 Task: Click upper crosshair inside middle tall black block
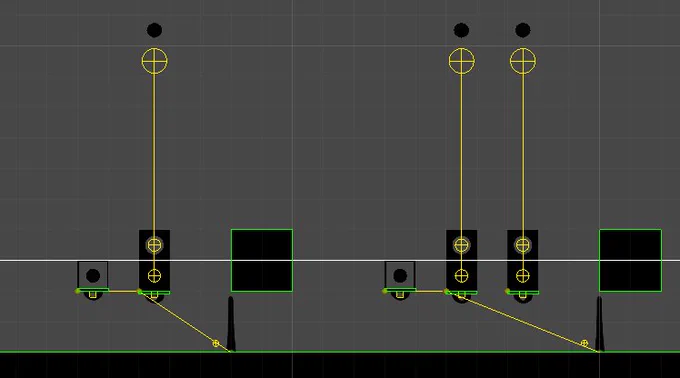pyautogui.click(x=461, y=245)
